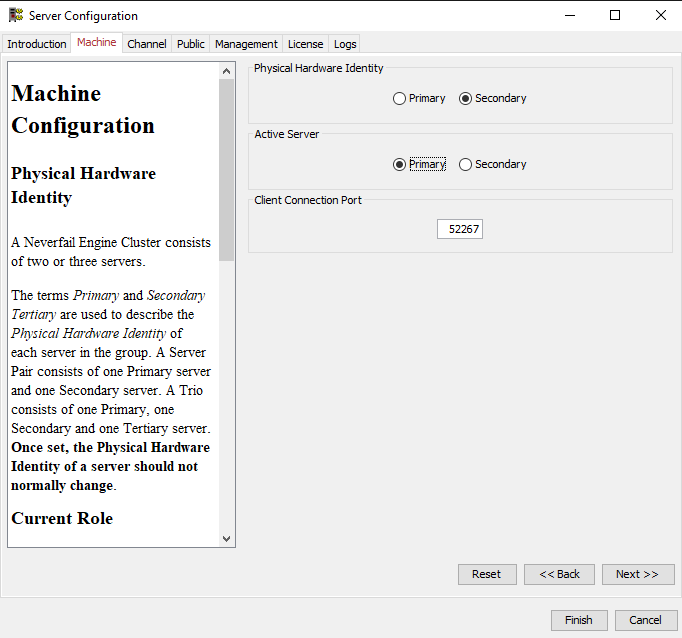Maximize the Server Configuration window
This screenshot has height=638, width=682.
615,16
